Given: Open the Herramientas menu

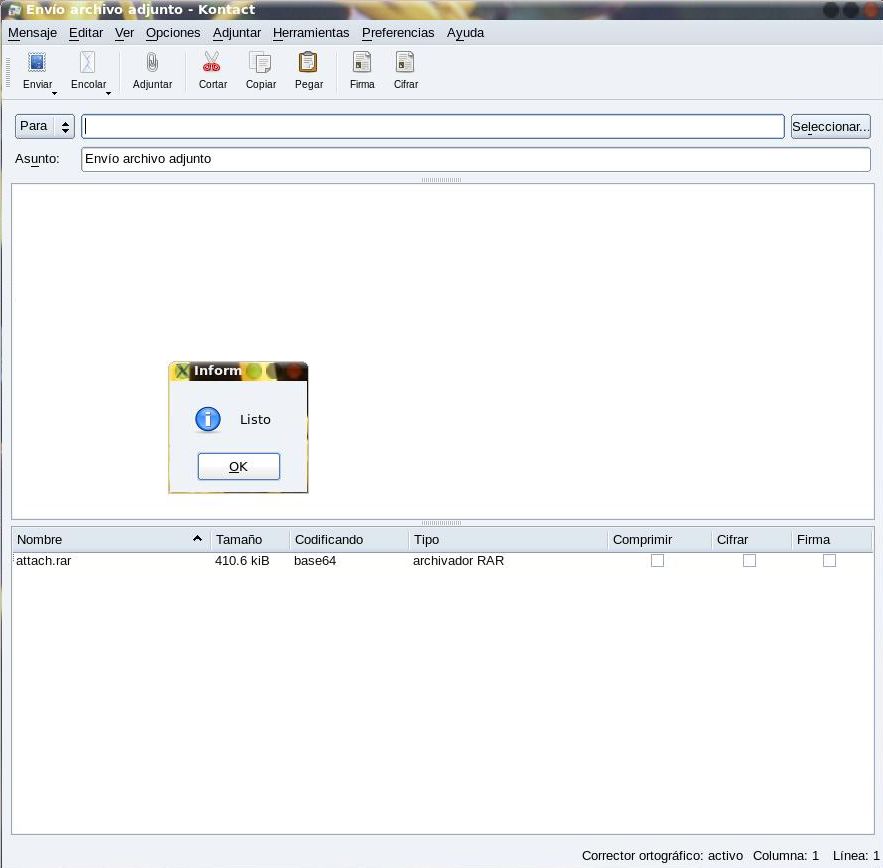Looking at the screenshot, I should point(311,33).
